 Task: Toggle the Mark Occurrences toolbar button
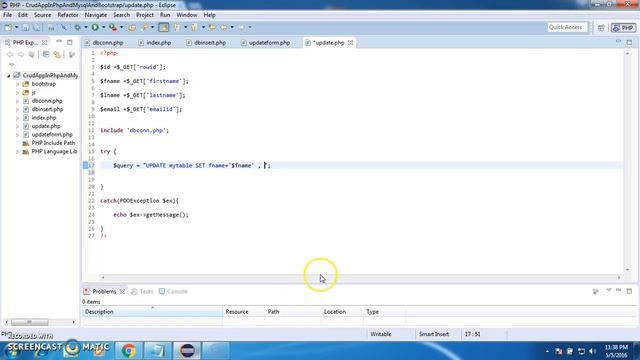click(x=163, y=27)
